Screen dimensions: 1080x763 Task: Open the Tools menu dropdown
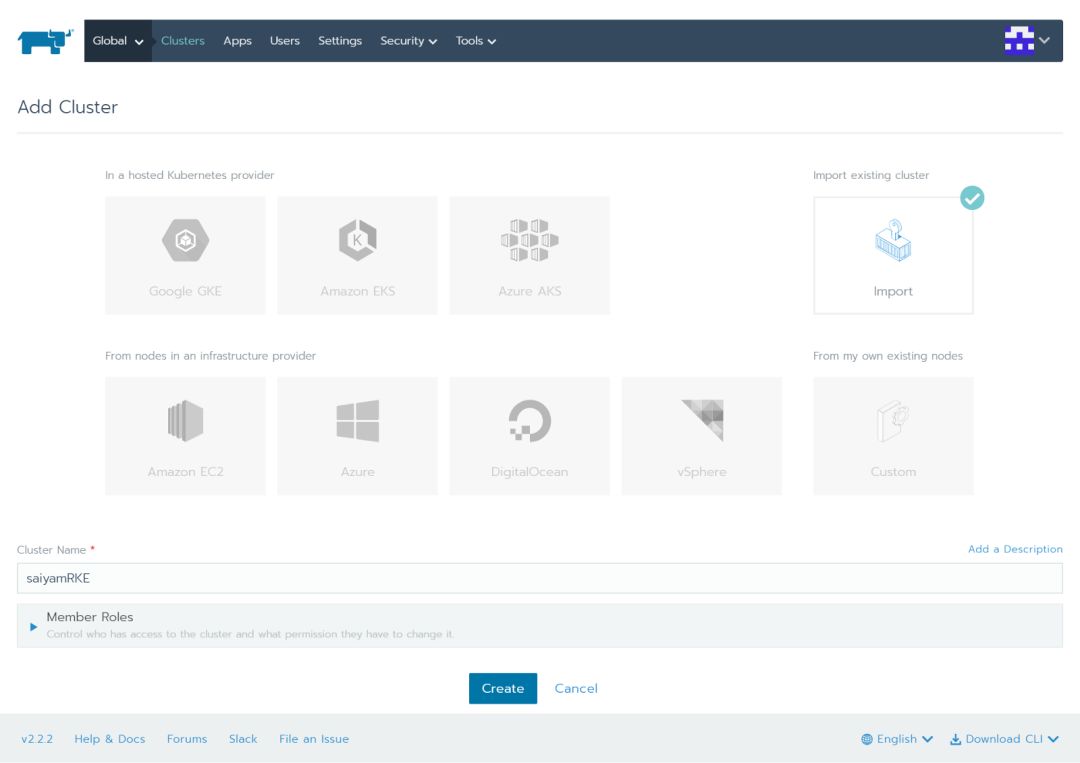coord(475,41)
